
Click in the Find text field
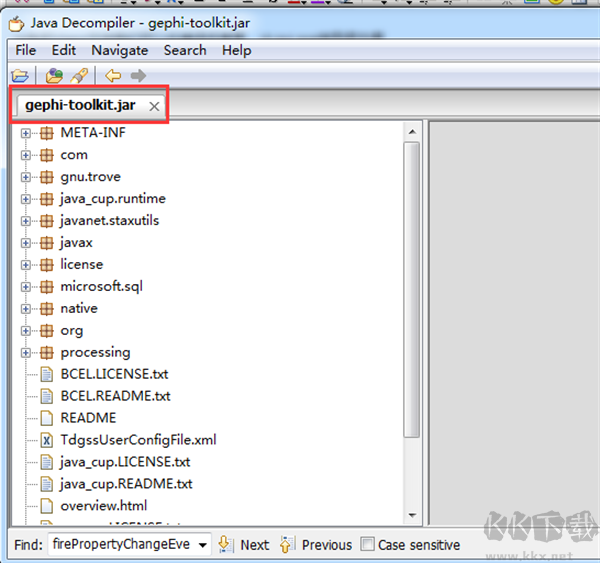(122, 544)
